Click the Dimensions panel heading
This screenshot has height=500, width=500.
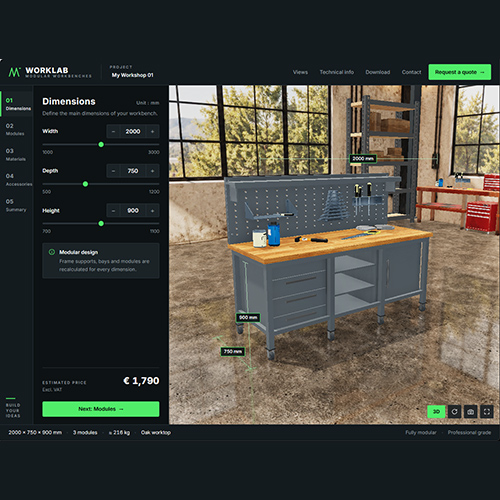69,101
